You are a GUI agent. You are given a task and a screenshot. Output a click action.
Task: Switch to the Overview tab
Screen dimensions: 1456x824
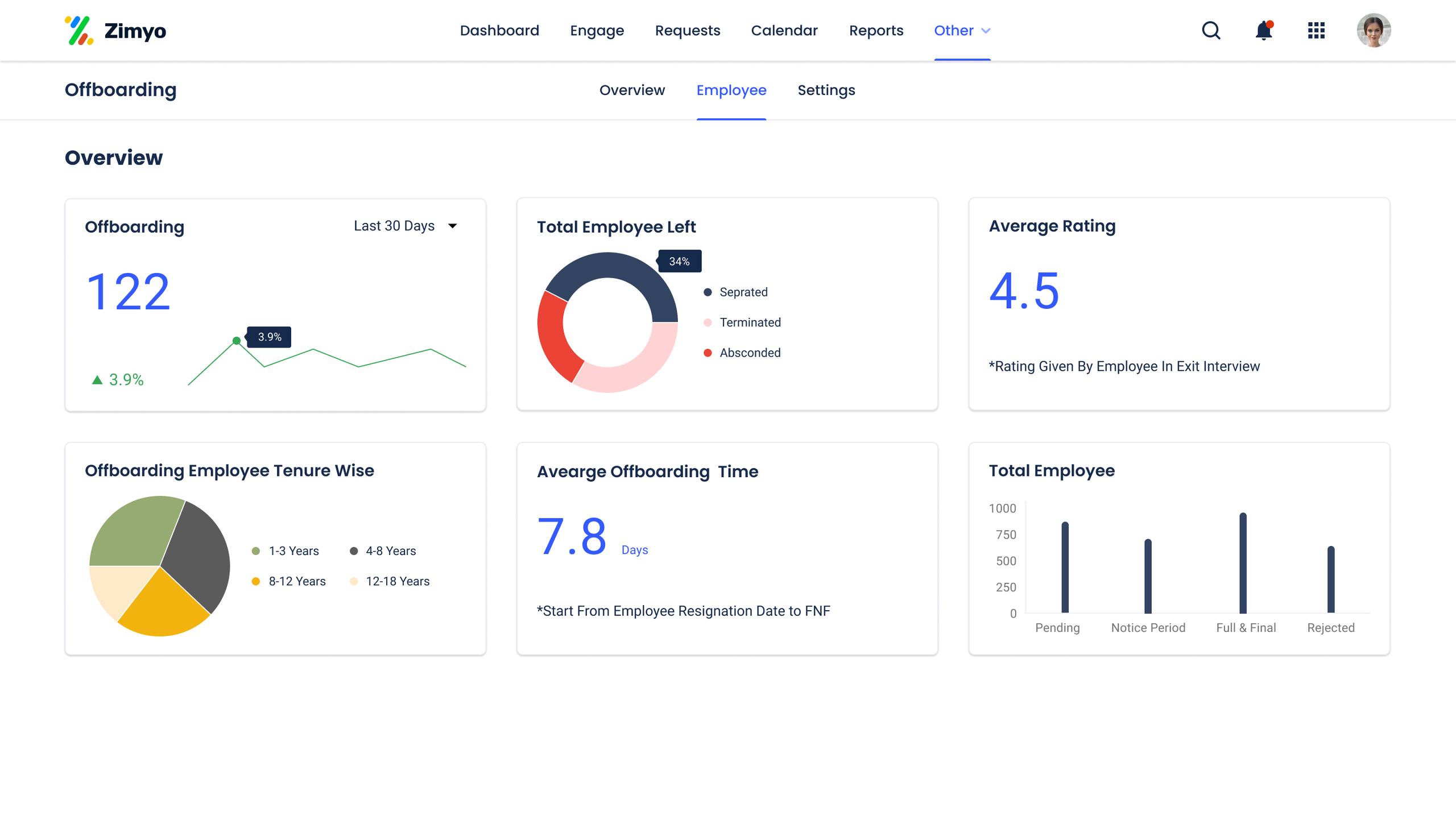click(x=632, y=90)
